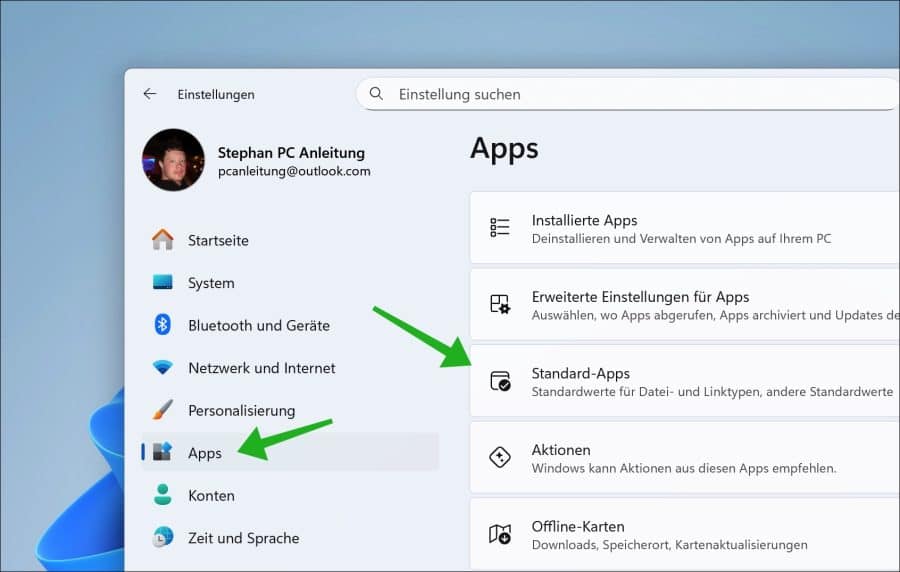Click the search magnifier icon
Viewport: 900px width, 572px height.
(377, 94)
